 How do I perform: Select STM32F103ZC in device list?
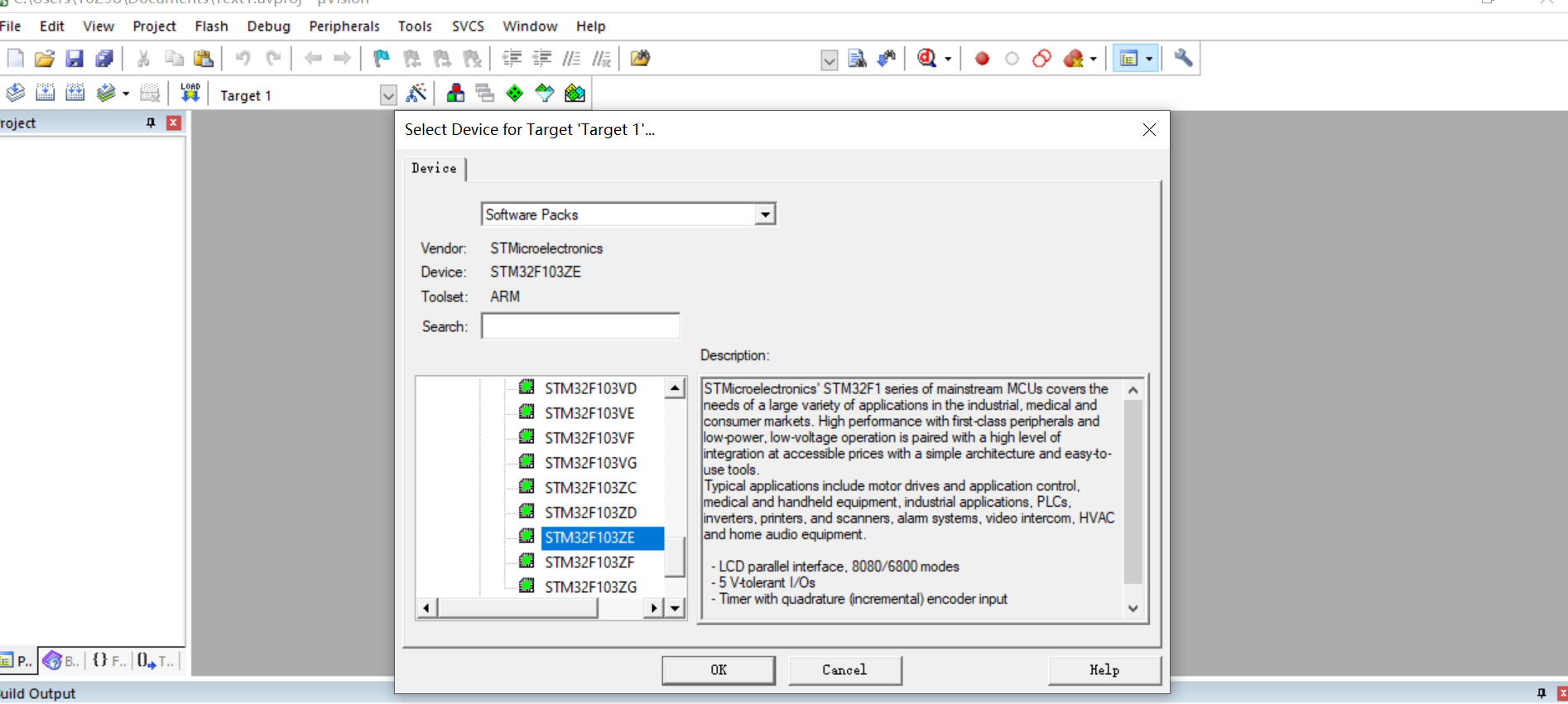tap(591, 488)
